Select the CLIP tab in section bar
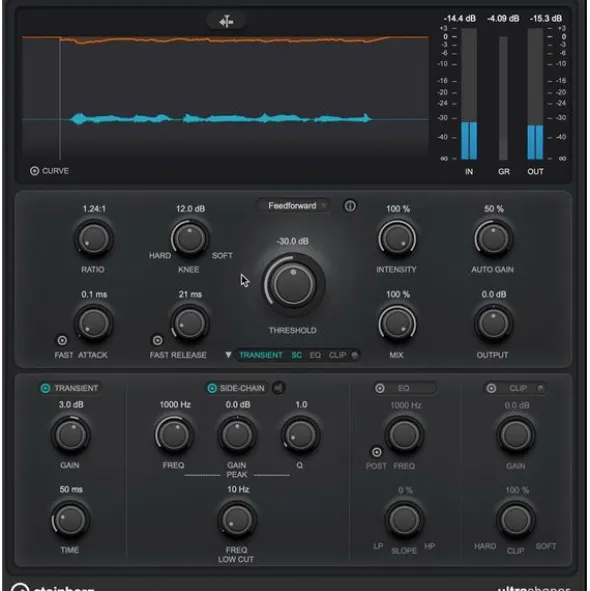This screenshot has width=590, height=591. point(338,355)
